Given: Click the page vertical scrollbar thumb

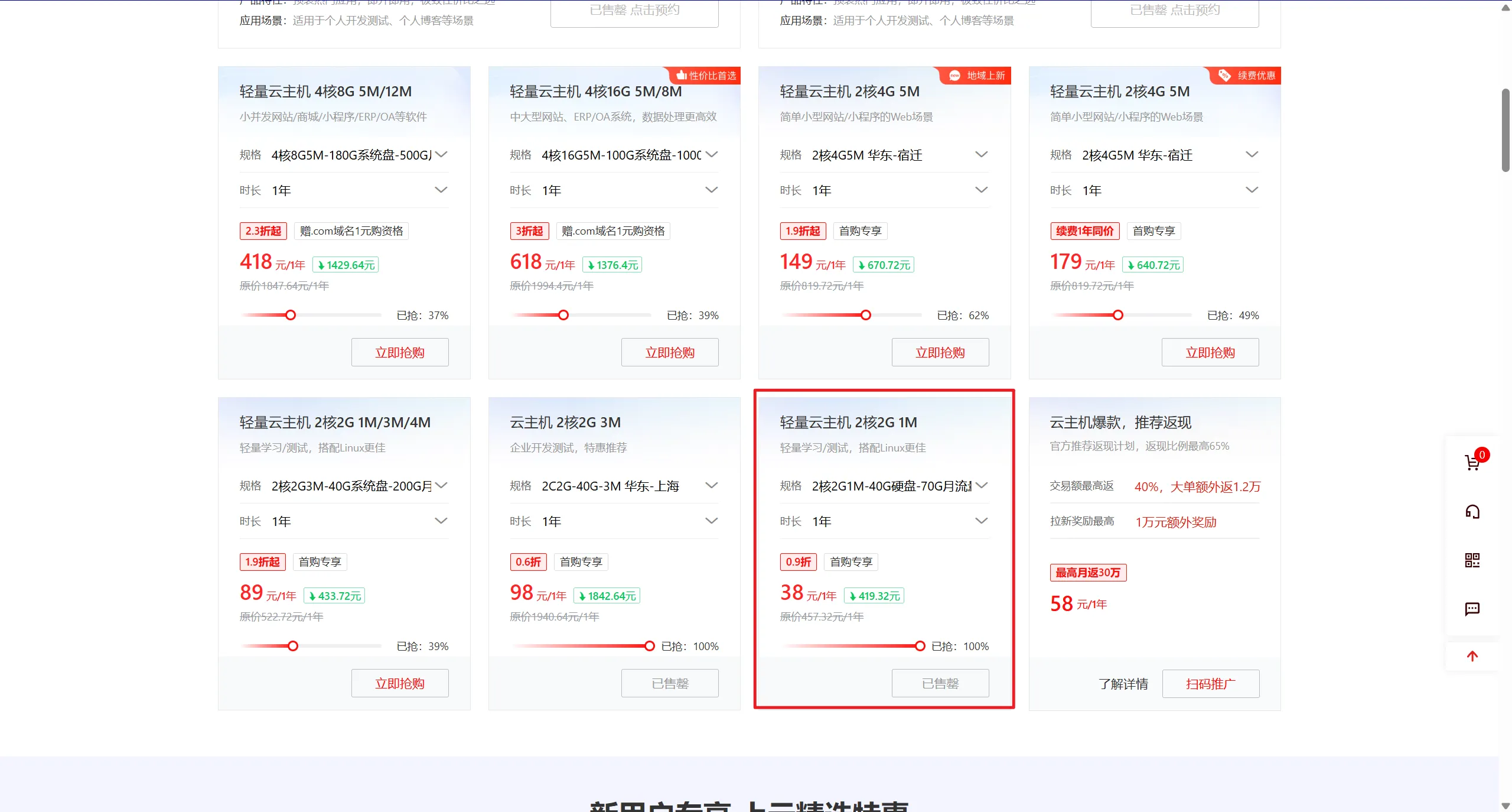Looking at the screenshot, I should [1505, 130].
